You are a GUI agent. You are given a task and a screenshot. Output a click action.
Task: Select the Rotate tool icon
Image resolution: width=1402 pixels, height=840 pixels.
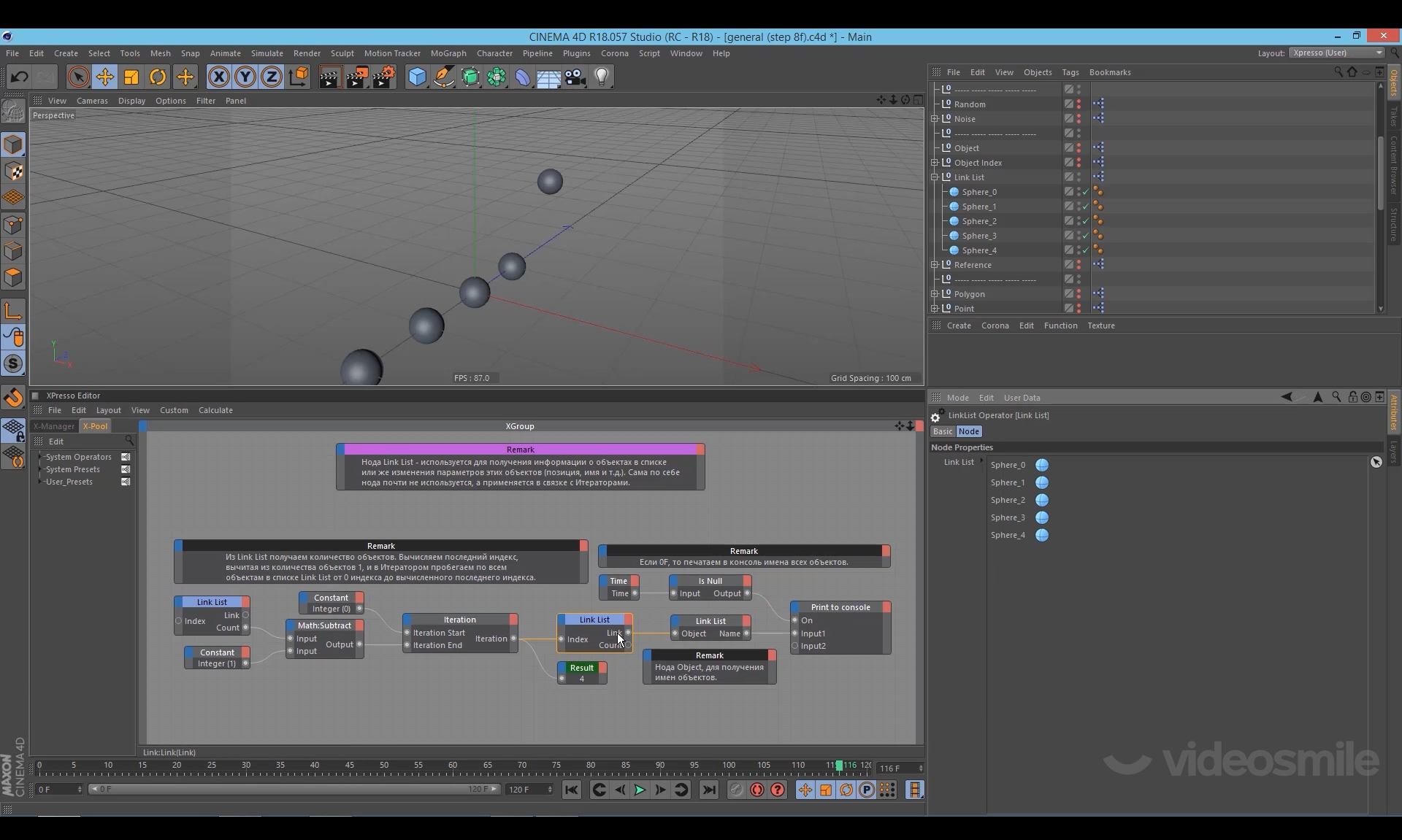158,77
